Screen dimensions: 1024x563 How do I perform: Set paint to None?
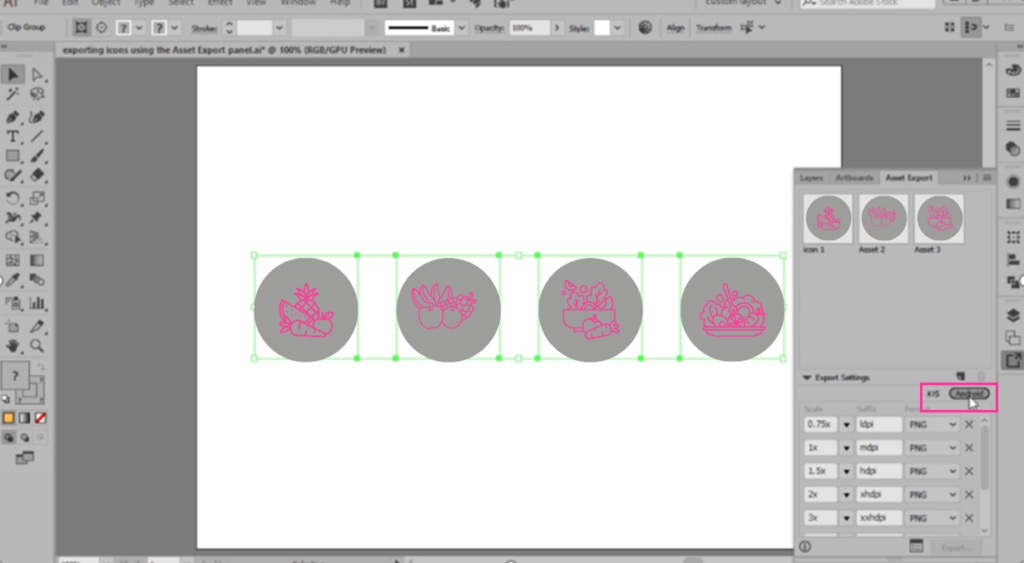click(x=40, y=418)
